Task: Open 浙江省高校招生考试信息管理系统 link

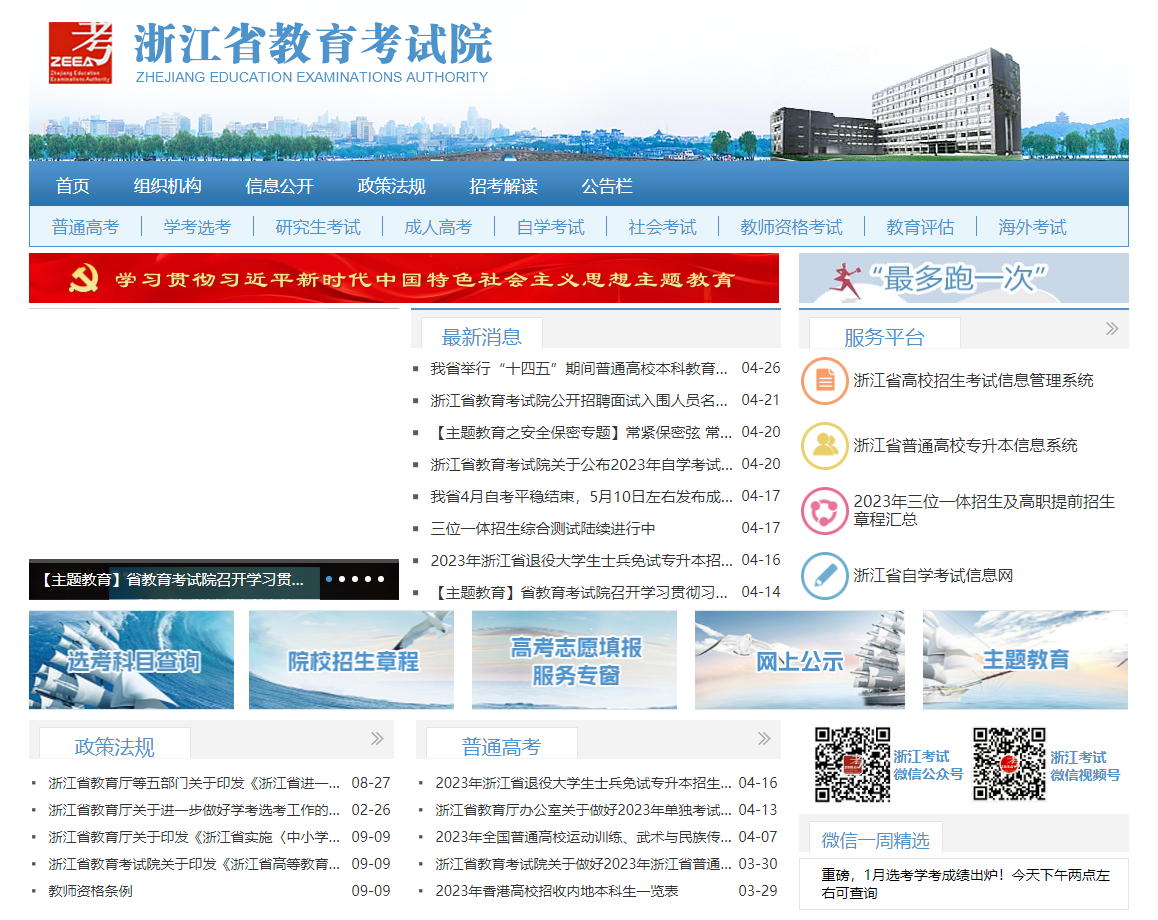Action: click(973, 381)
